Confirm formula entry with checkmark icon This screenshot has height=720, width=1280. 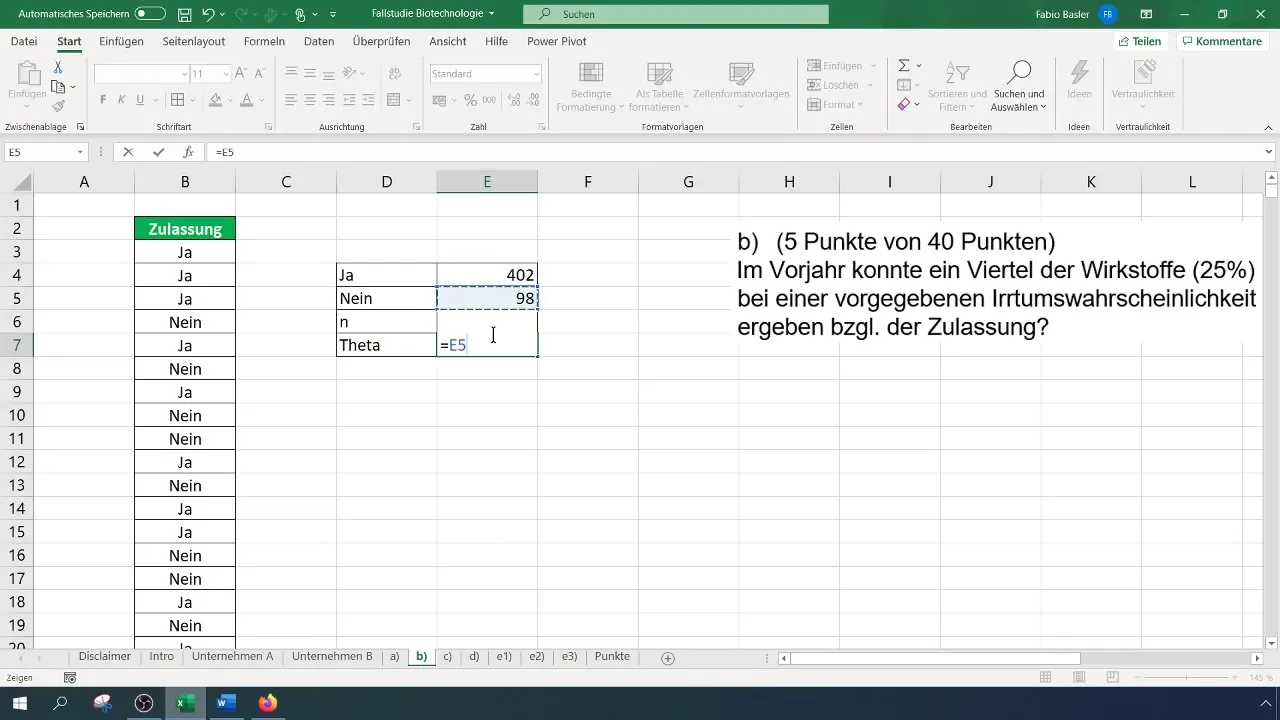point(158,152)
